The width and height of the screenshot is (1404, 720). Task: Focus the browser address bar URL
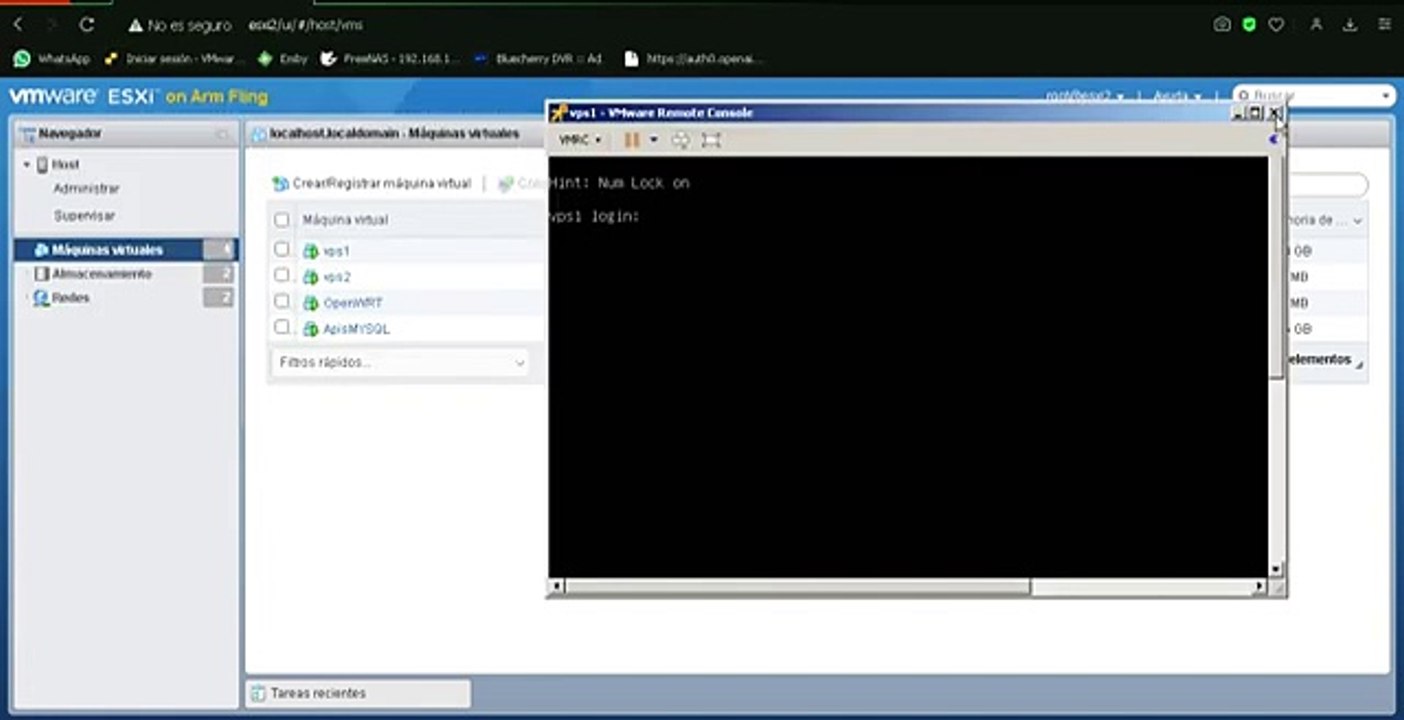click(x=306, y=25)
